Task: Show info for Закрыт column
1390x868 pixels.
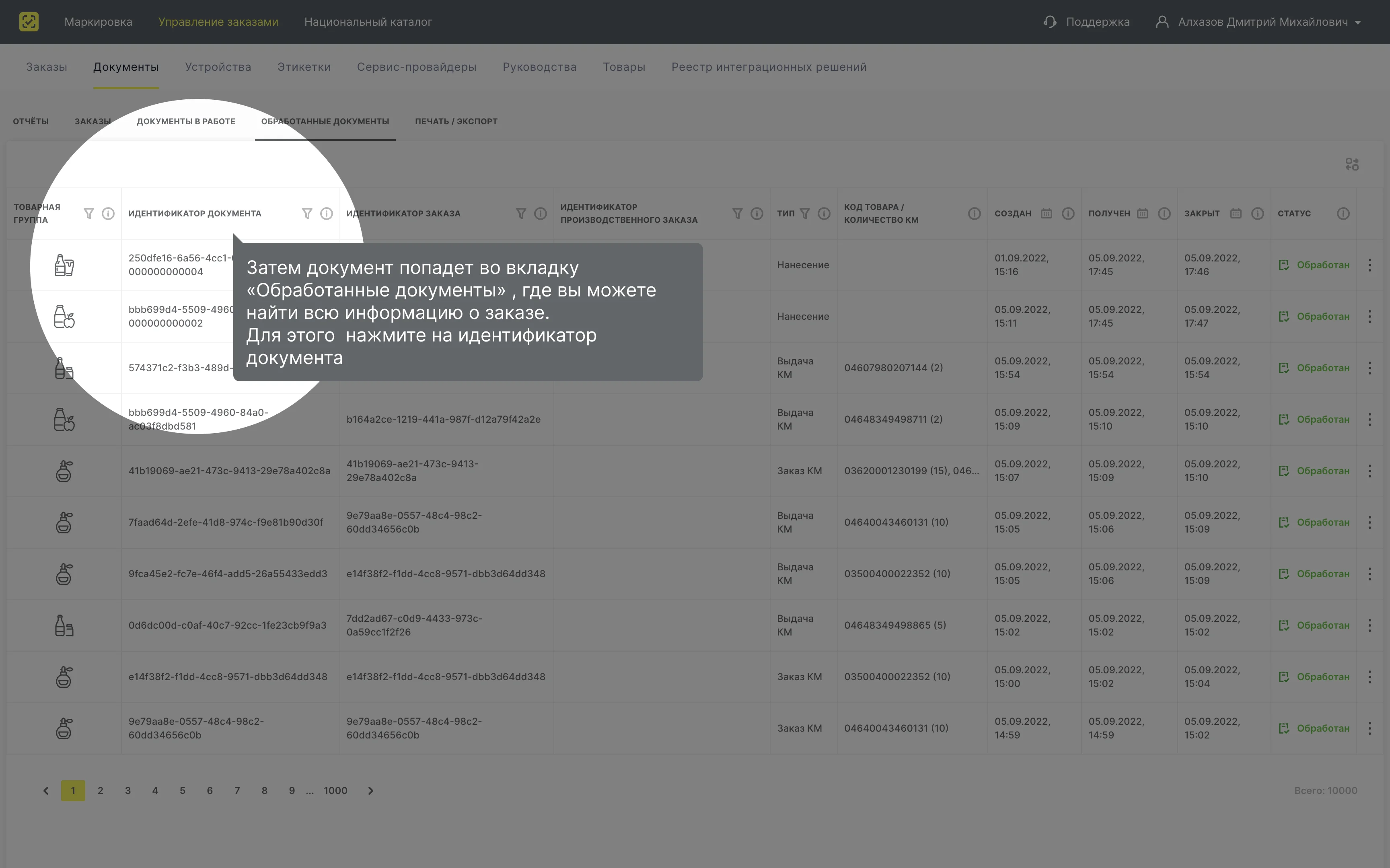Action: [1257, 214]
